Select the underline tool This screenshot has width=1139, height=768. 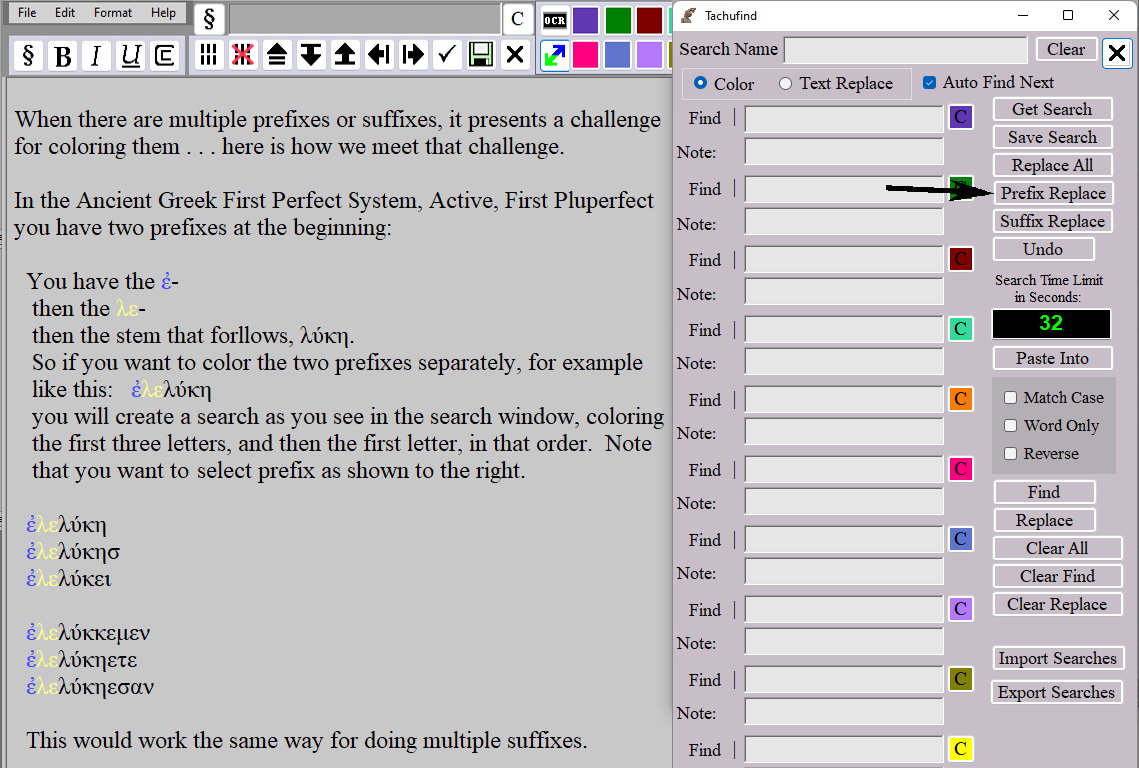(x=130, y=56)
